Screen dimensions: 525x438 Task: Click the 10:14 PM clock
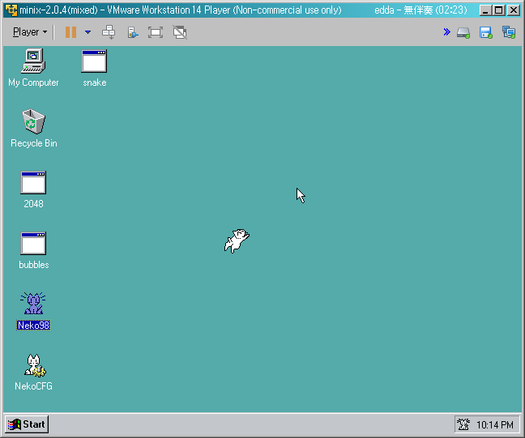click(495, 425)
